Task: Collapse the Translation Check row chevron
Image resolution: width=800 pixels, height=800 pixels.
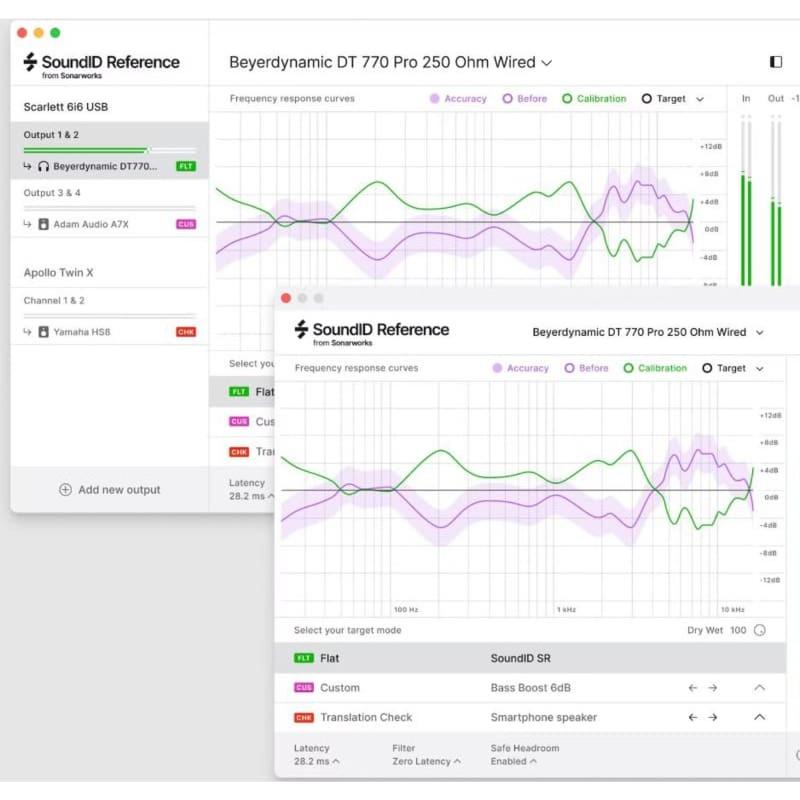Action: (x=759, y=717)
